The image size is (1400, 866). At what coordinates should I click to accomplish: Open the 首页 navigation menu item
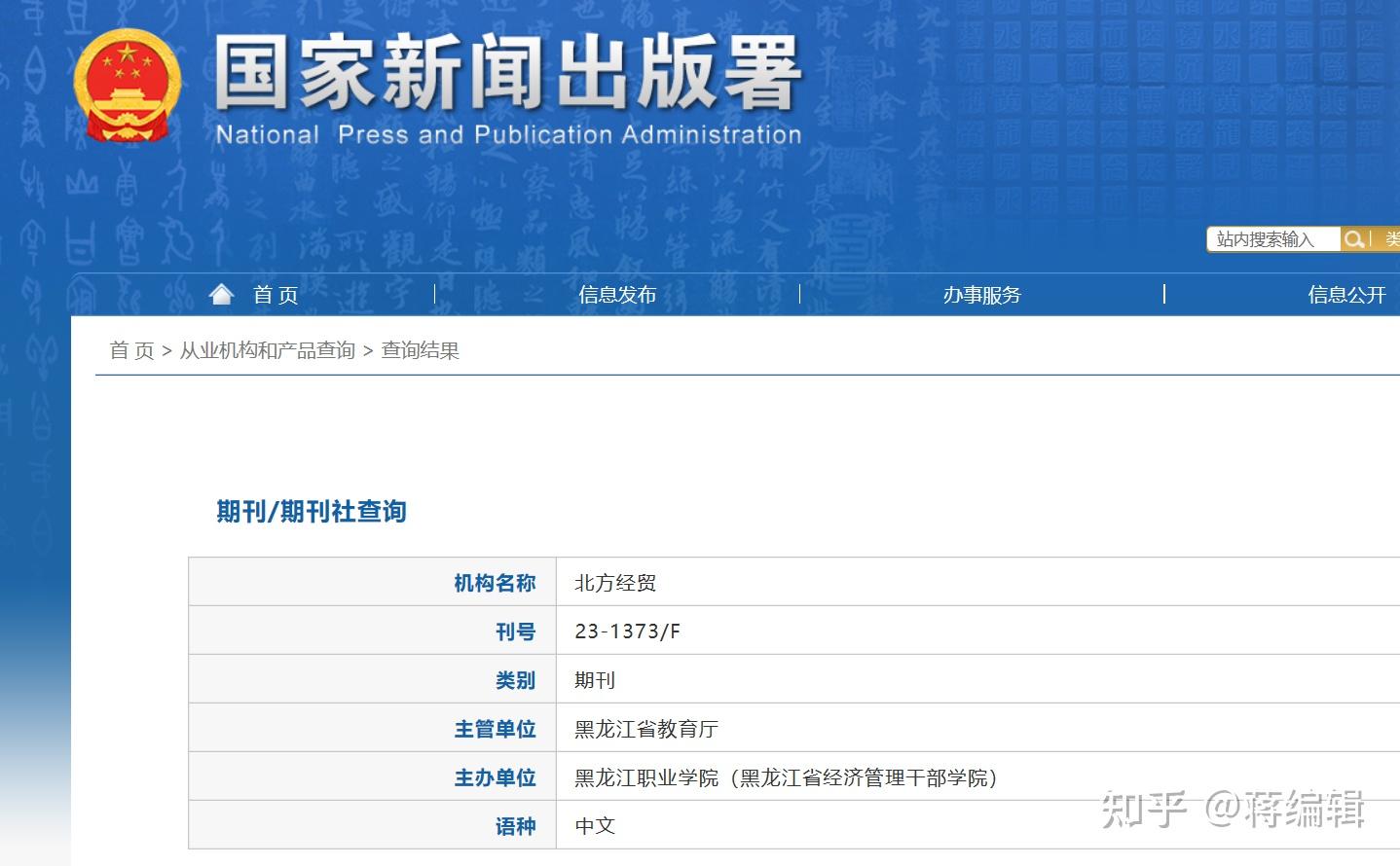(x=276, y=295)
